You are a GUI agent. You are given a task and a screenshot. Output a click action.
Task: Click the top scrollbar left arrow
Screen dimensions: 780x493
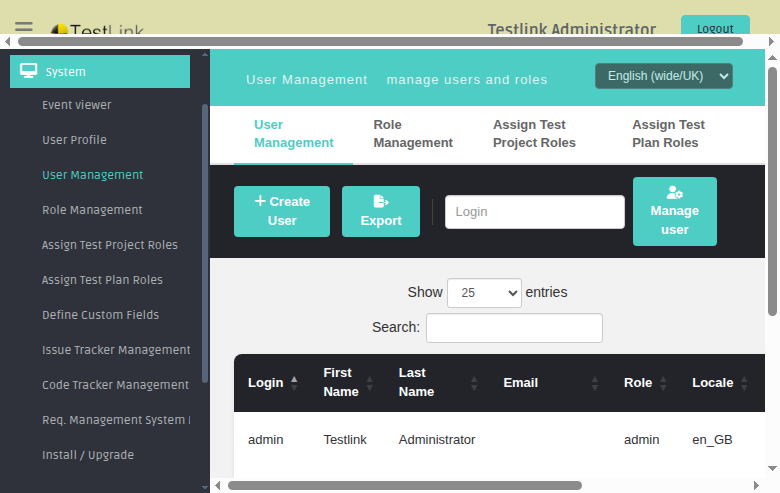click(x=7, y=41)
